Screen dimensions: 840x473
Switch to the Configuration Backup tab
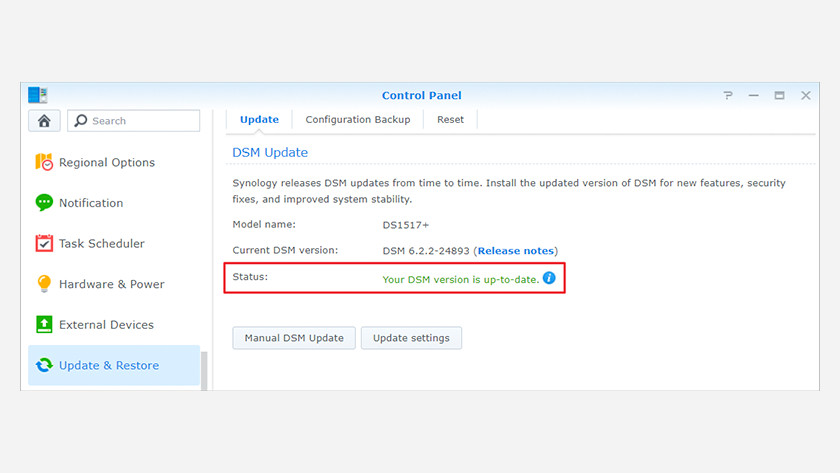358,119
